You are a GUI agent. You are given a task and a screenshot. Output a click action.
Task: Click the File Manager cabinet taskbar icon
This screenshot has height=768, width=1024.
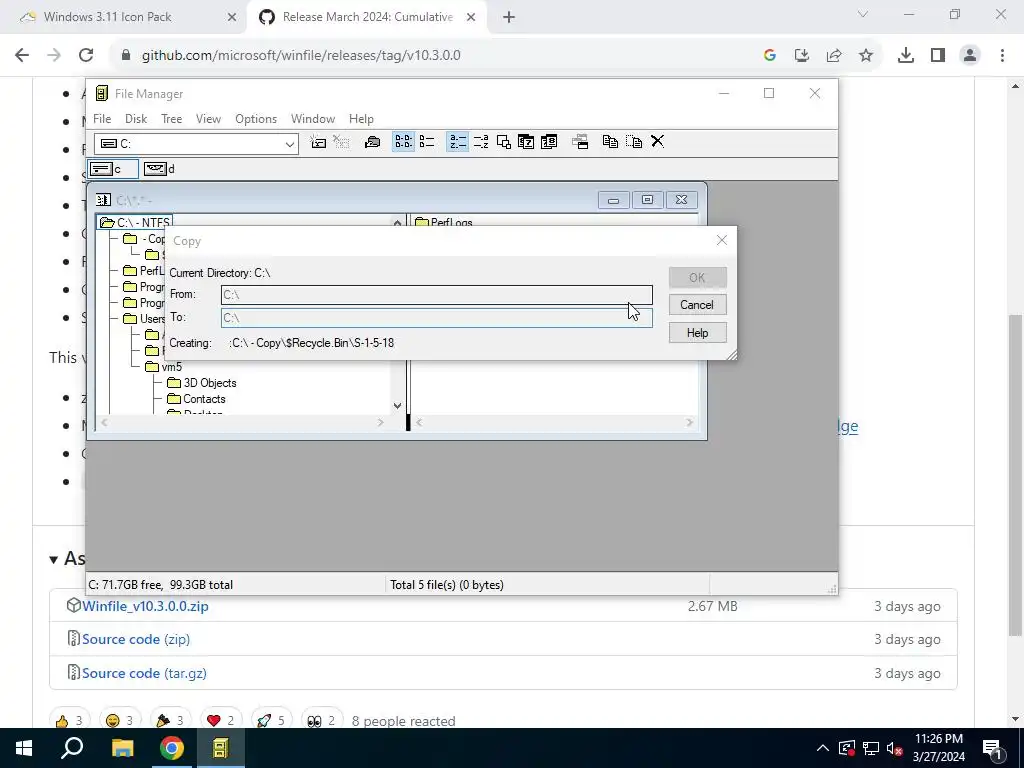220,748
